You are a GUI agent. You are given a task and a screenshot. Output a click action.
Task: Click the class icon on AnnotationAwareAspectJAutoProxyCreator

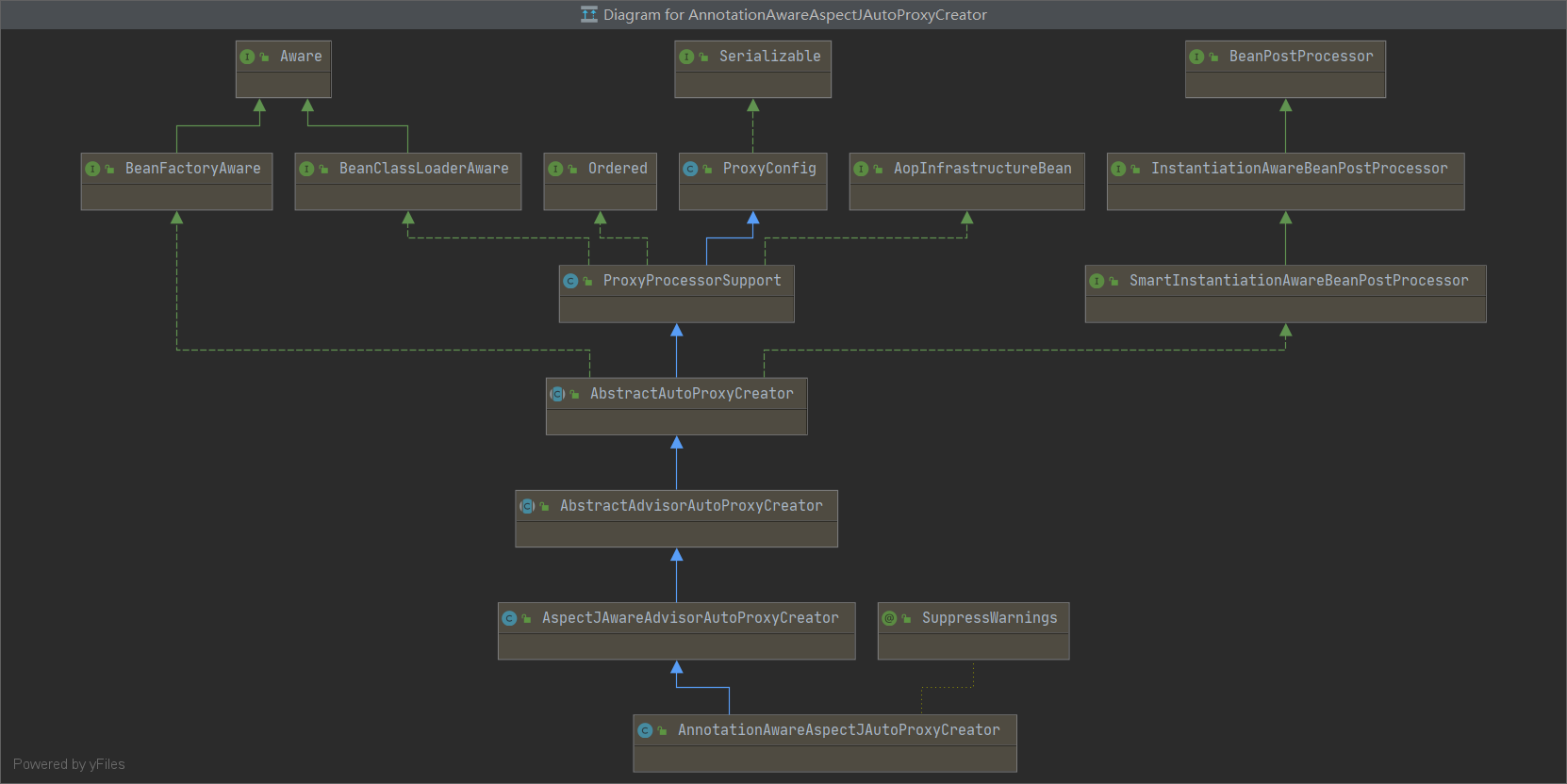pos(645,730)
